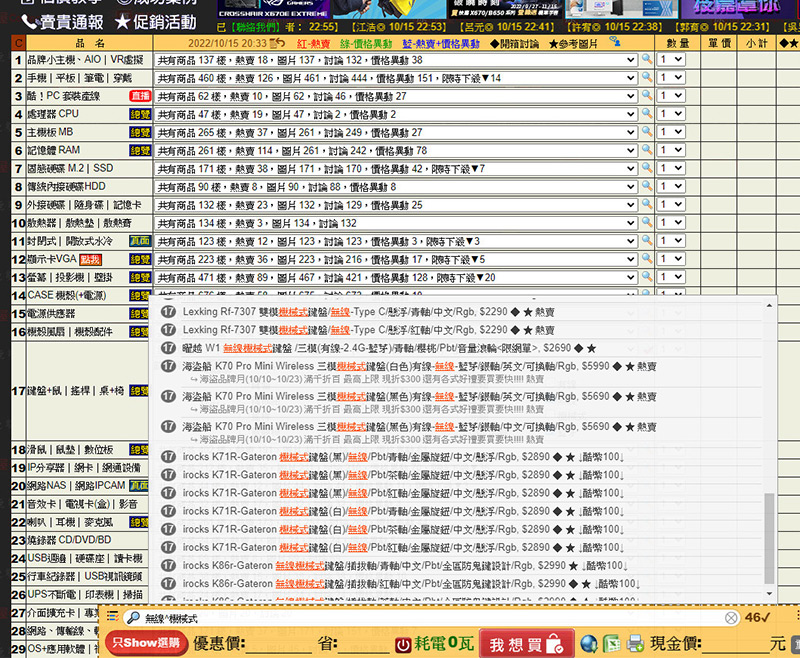
Task: Click the orange C cell in table header
Action: (x=18, y=43)
